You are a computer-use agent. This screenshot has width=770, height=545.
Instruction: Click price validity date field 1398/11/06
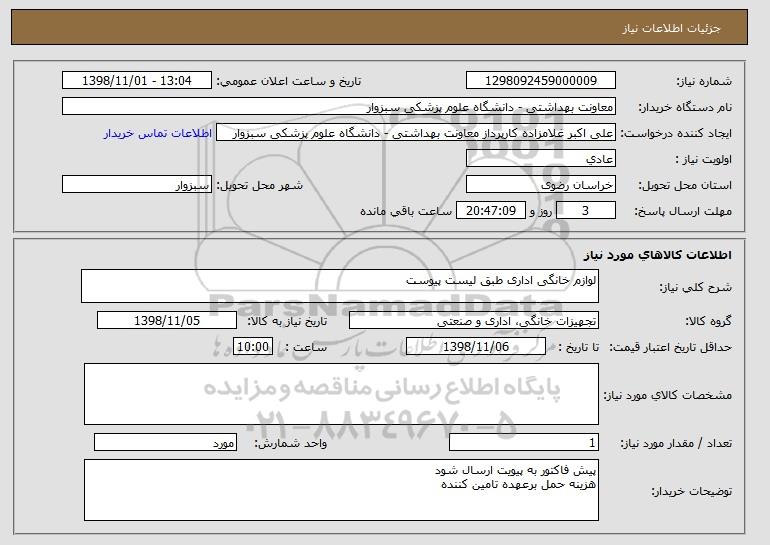476,347
